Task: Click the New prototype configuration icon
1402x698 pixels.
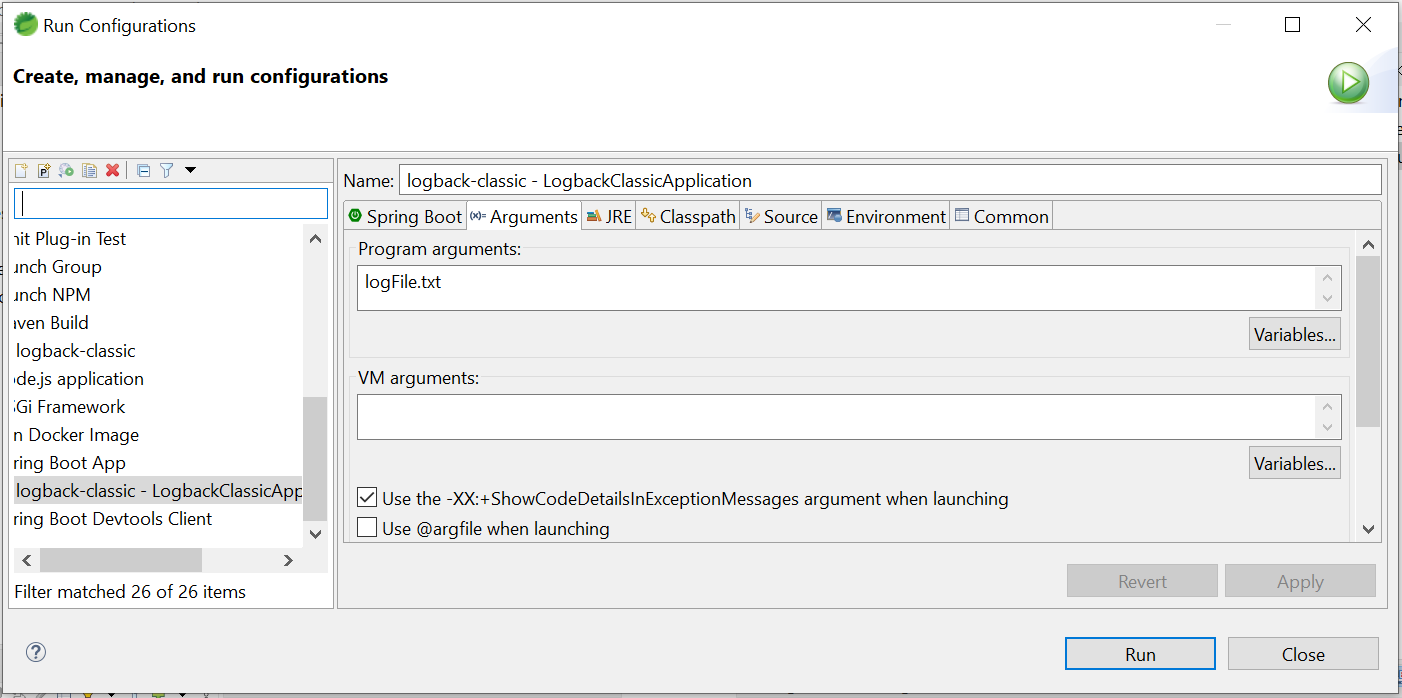Action: (44, 171)
